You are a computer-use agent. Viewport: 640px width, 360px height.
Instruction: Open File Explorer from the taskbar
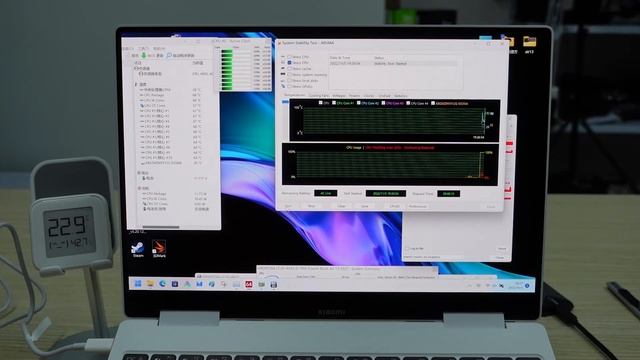click(150, 284)
